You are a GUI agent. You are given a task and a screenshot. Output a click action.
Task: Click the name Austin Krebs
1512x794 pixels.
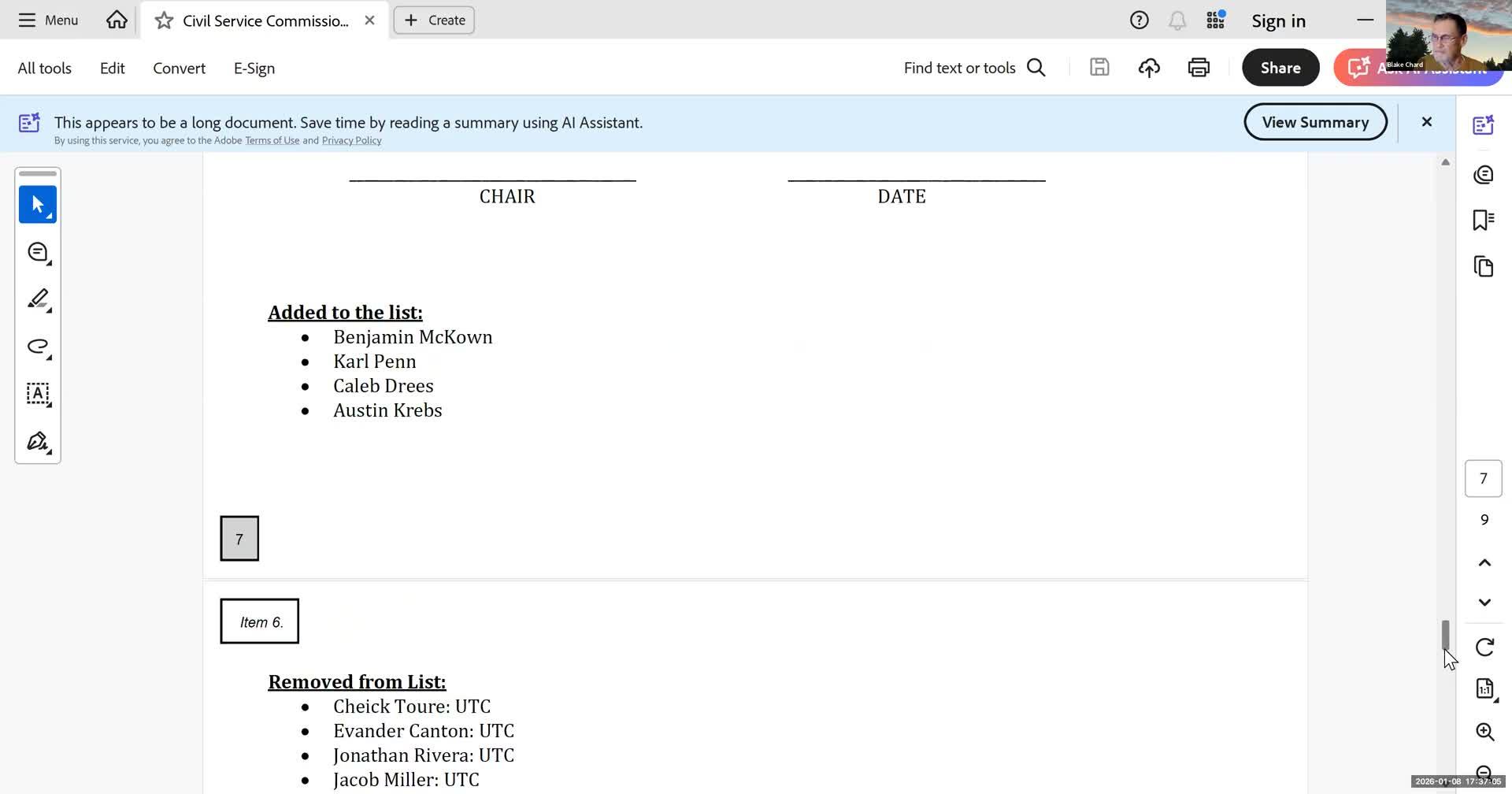point(387,410)
